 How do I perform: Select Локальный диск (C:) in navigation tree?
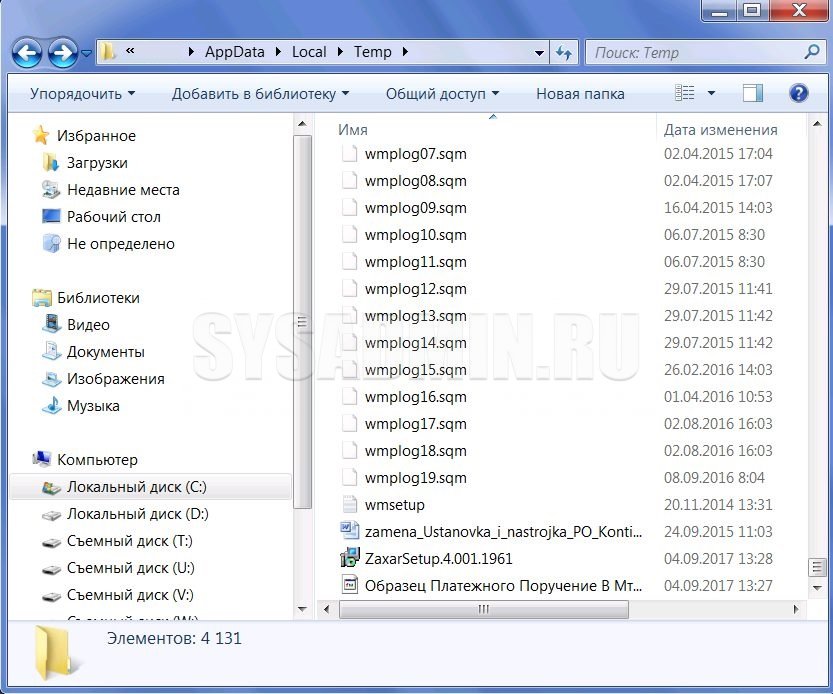[136, 487]
